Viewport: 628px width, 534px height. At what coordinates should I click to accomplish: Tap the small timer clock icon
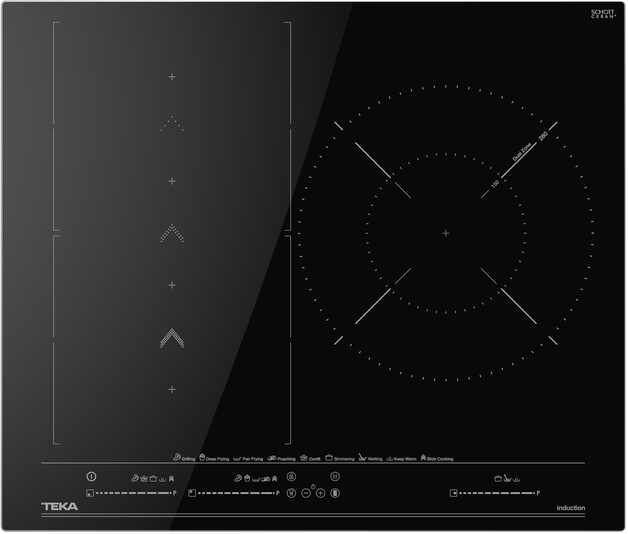tap(313, 486)
